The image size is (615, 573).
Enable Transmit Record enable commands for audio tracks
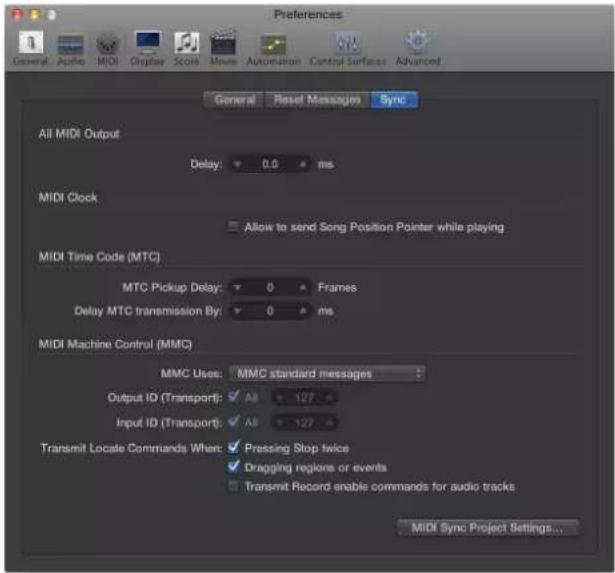pyautogui.click(x=233, y=486)
